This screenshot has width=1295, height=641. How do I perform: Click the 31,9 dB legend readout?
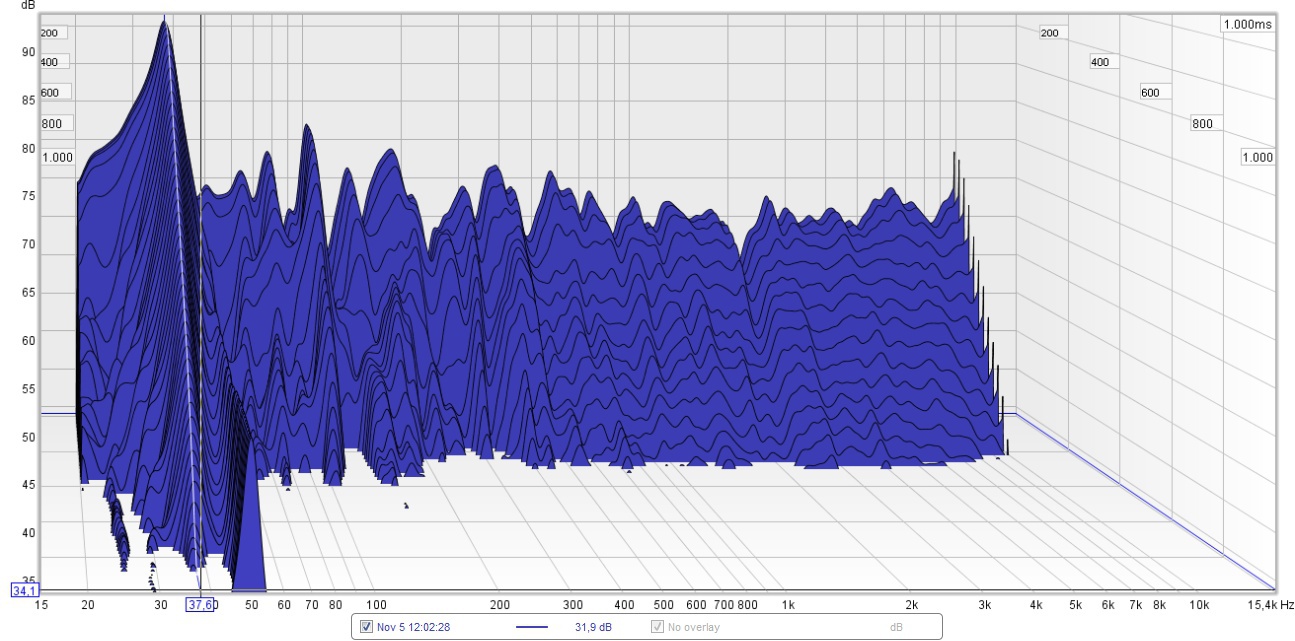point(591,627)
